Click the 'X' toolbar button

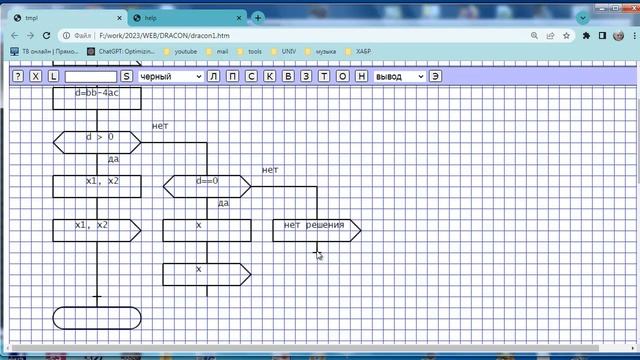36,76
